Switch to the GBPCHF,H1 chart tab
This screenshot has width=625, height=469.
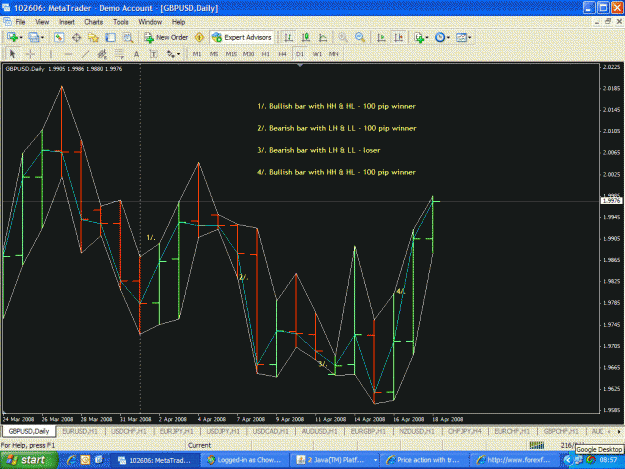click(x=561, y=431)
